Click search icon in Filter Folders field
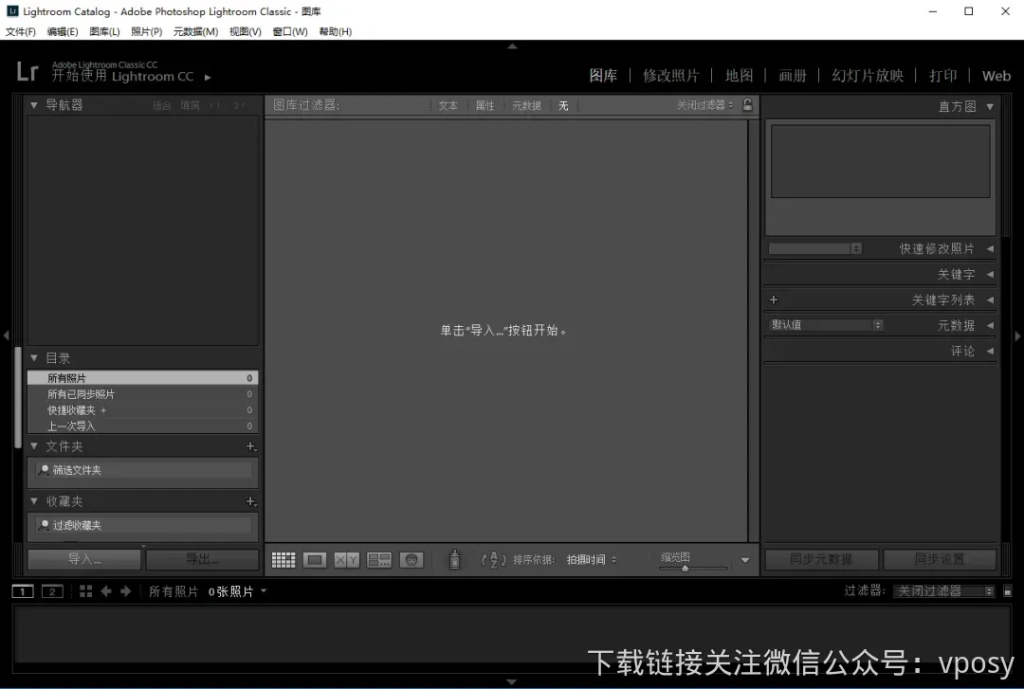The image size is (1024, 689). (44, 470)
